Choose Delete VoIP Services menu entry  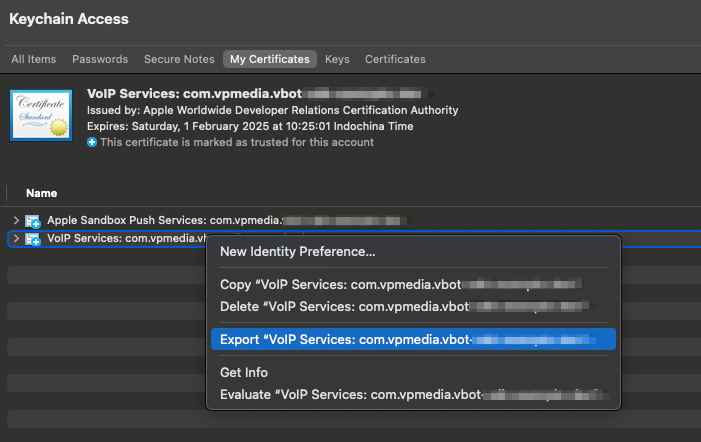(x=400, y=306)
